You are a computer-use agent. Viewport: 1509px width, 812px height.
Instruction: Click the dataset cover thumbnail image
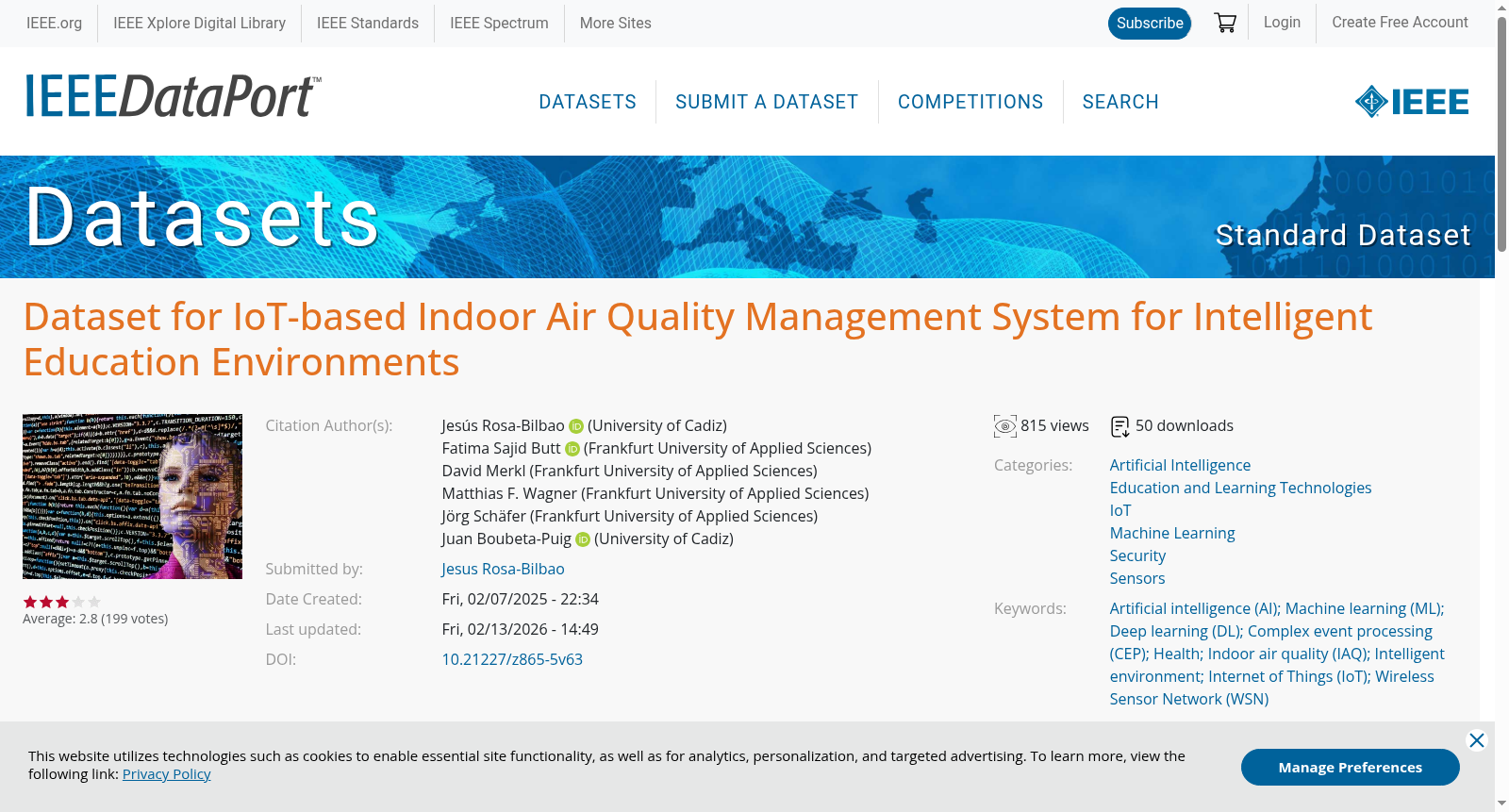pyautogui.click(x=132, y=496)
